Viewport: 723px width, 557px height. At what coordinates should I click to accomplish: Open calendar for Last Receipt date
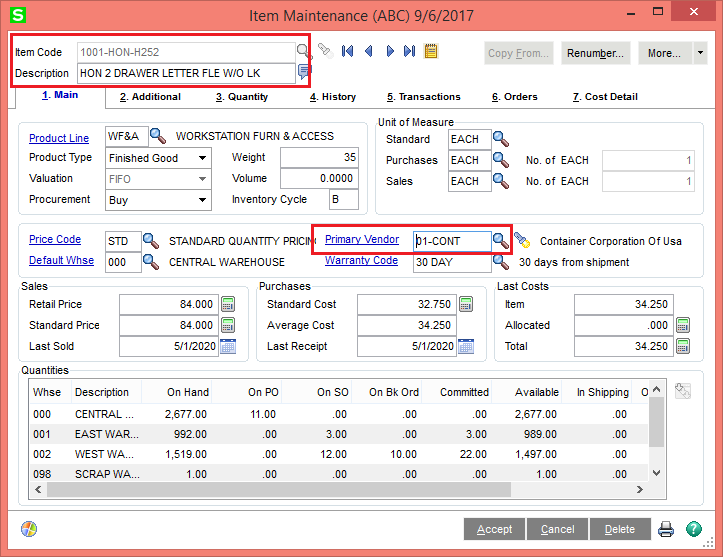pyautogui.click(x=466, y=346)
